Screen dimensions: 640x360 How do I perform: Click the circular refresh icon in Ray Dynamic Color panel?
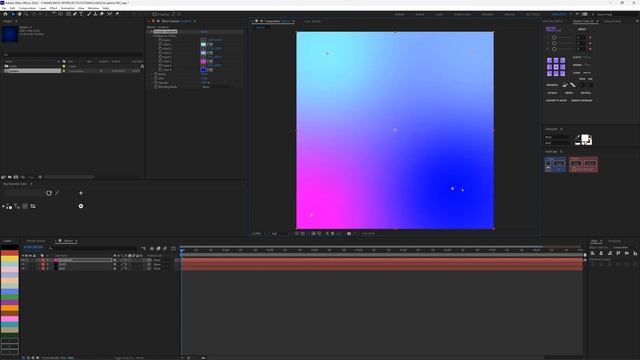pyautogui.click(x=49, y=193)
